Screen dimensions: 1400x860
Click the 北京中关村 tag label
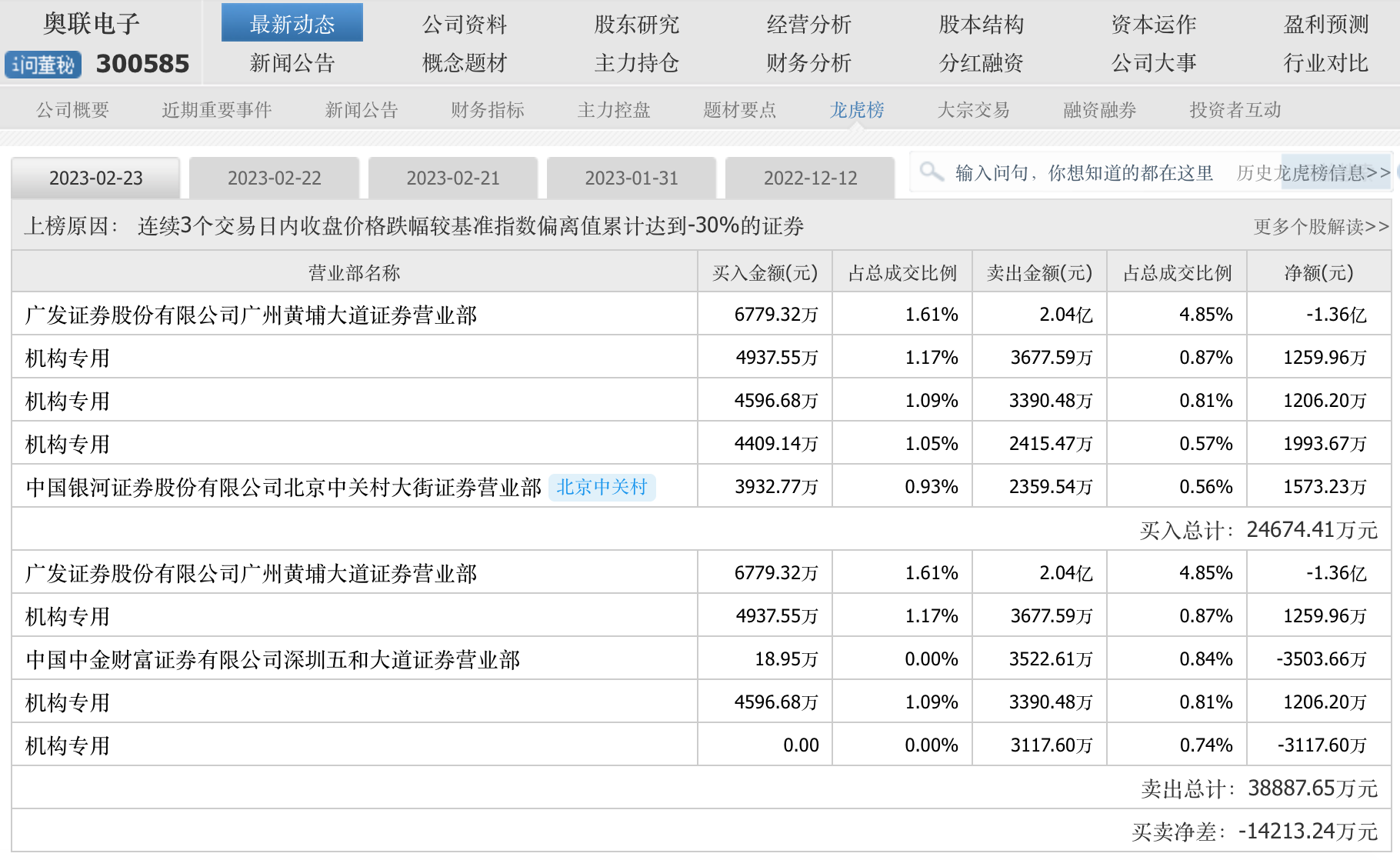[602, 487]
